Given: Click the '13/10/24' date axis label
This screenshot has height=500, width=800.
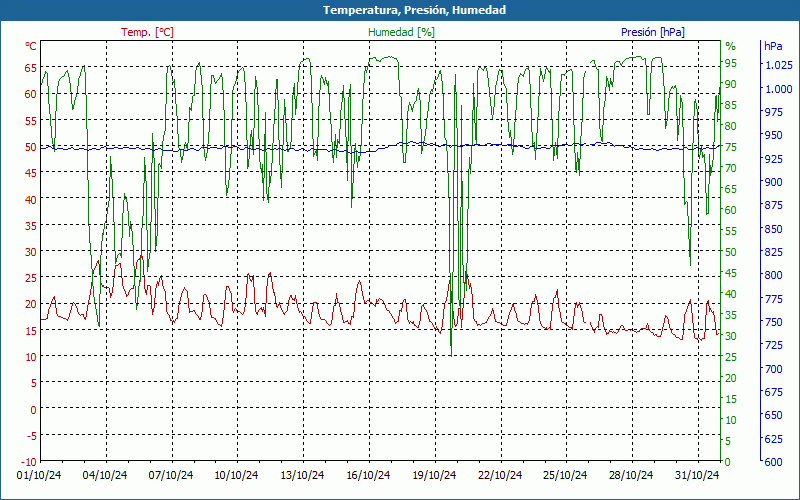Looking at the screenshot, I should [x=302, y=475].
